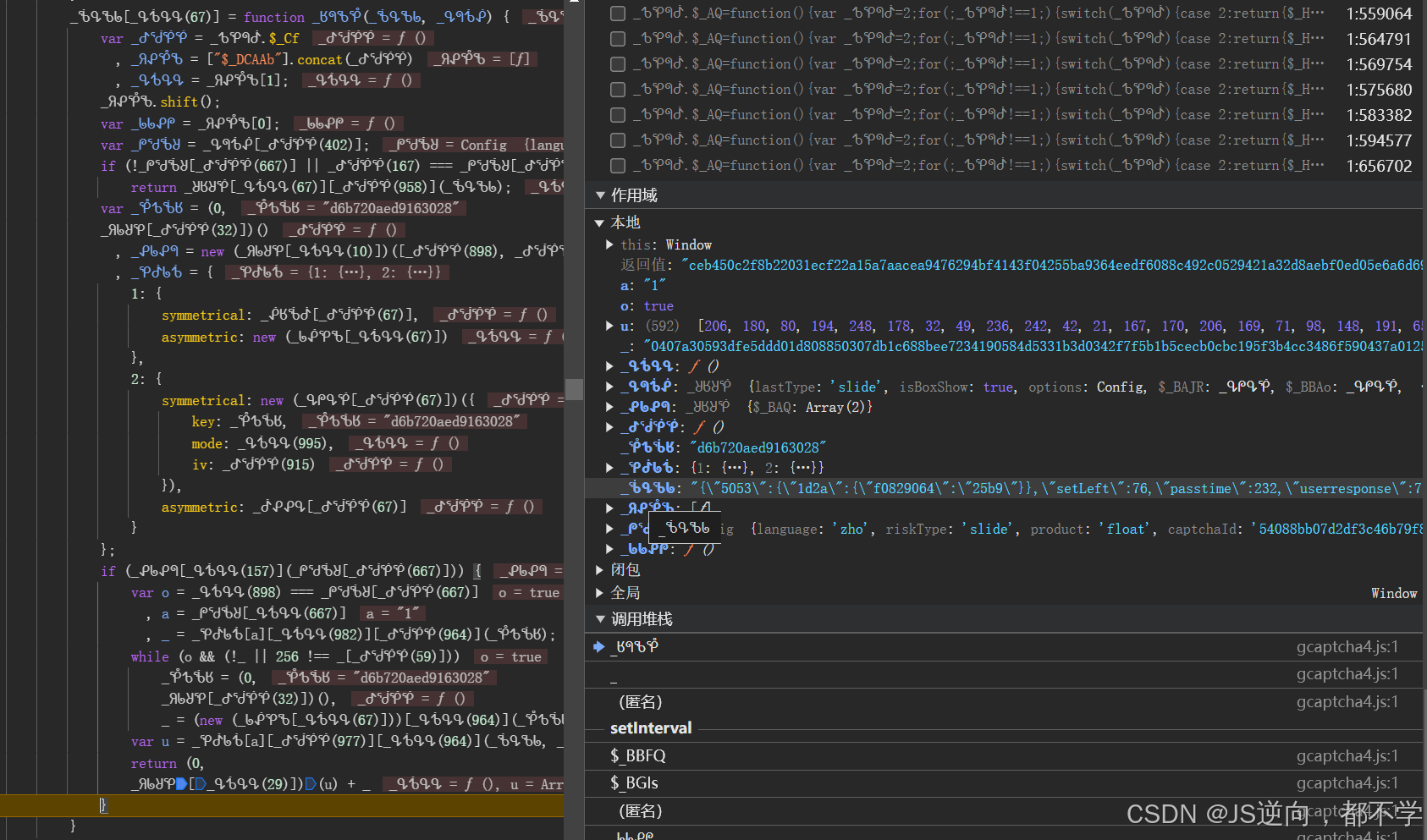Viewport: 1427px width, 840px height.
Task: Toggle breakpoint checkbox at line 1:569754
Action: (x=618, y=64)
